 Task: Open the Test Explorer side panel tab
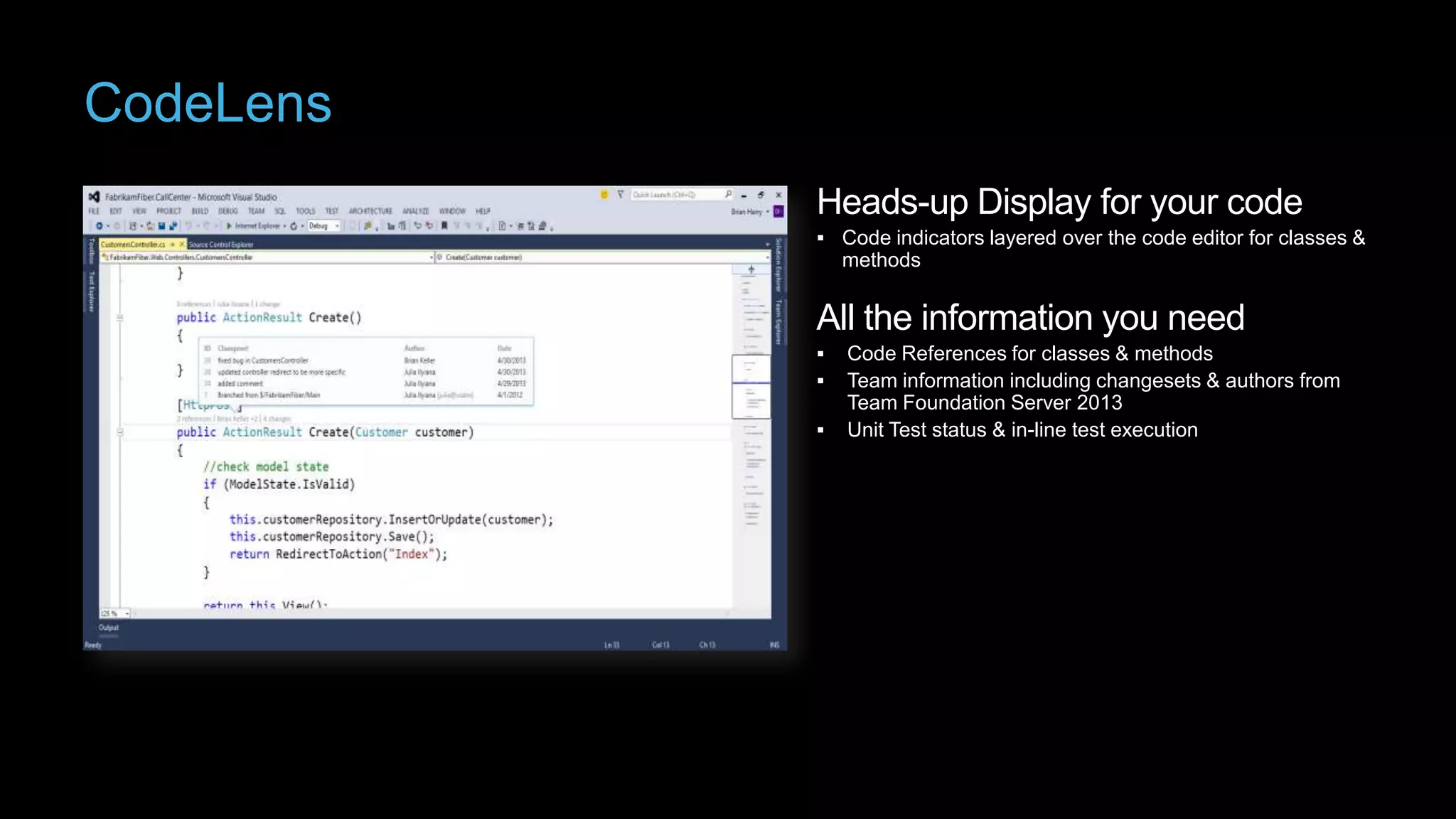(x=91, y=291)
